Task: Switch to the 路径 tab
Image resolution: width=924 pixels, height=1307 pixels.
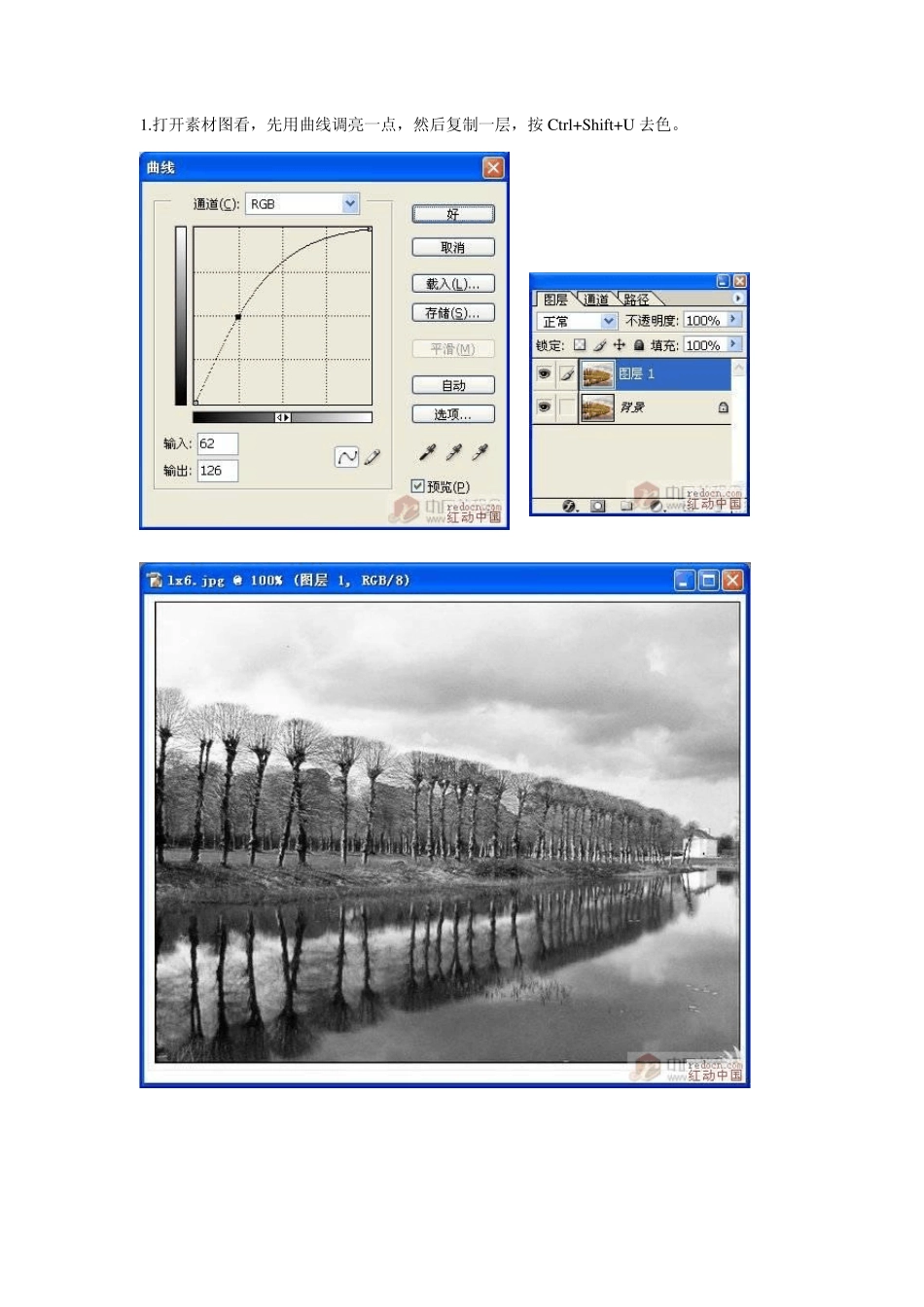Action: 637,300
